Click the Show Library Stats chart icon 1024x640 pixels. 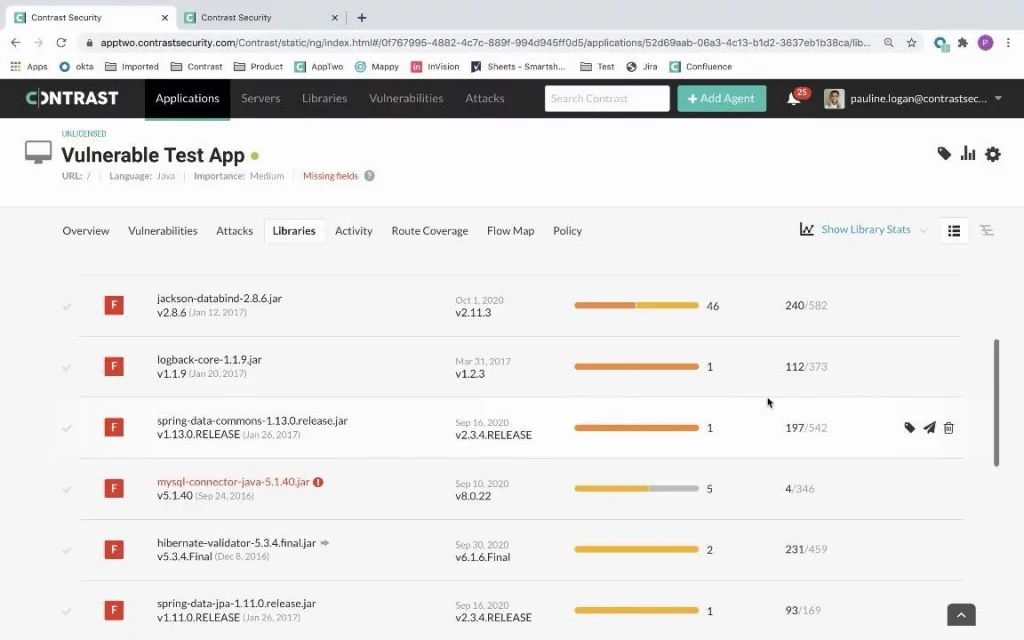click(x=807, y=229)
